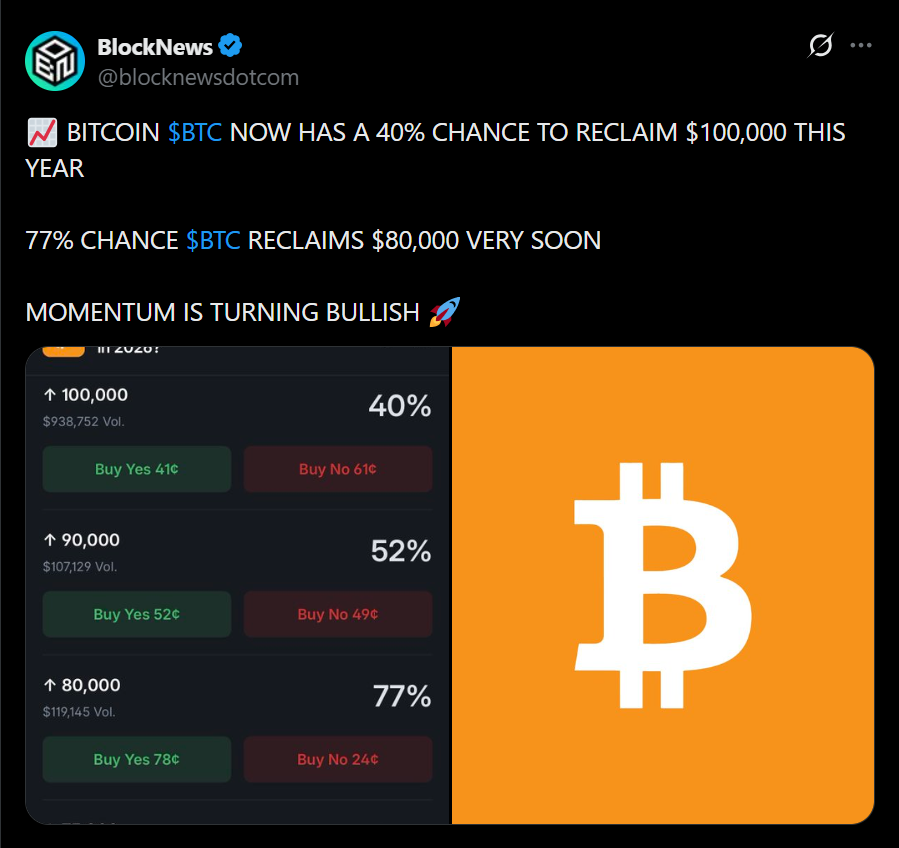
Task: Click the up arrow beside 100,000
Action: tap(50, 394)
